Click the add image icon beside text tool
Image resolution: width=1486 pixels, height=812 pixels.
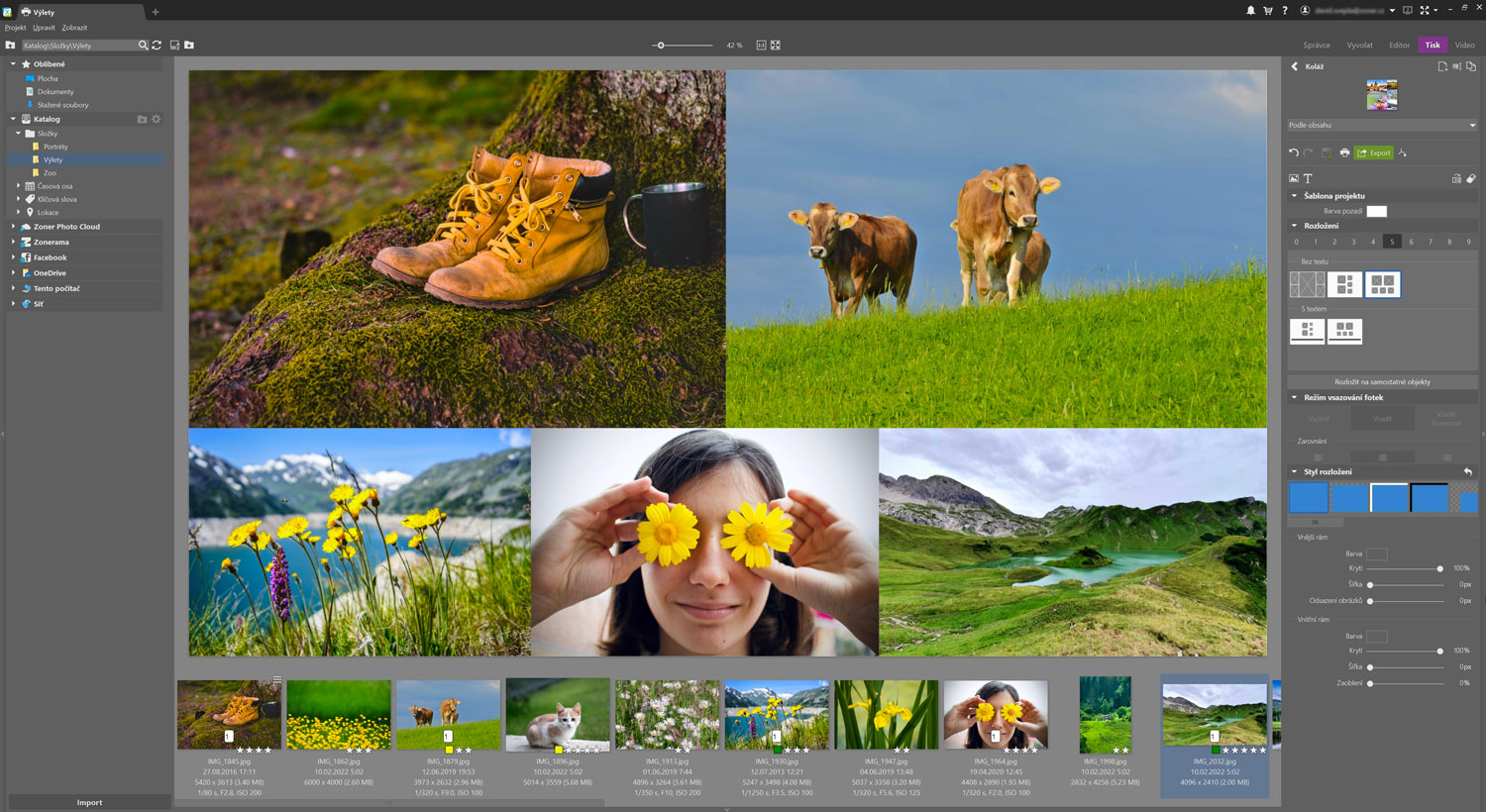coord(1294,179)
